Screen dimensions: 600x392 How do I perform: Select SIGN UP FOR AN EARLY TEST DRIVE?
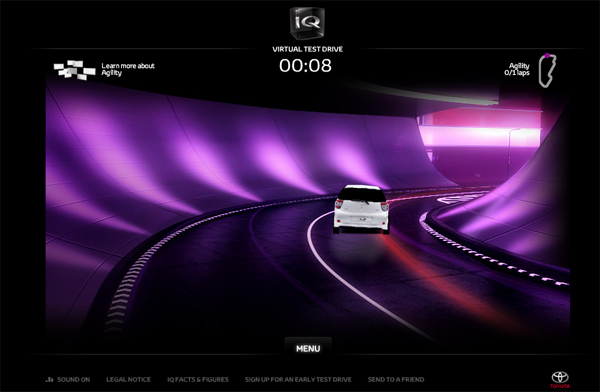click(298, 379)
